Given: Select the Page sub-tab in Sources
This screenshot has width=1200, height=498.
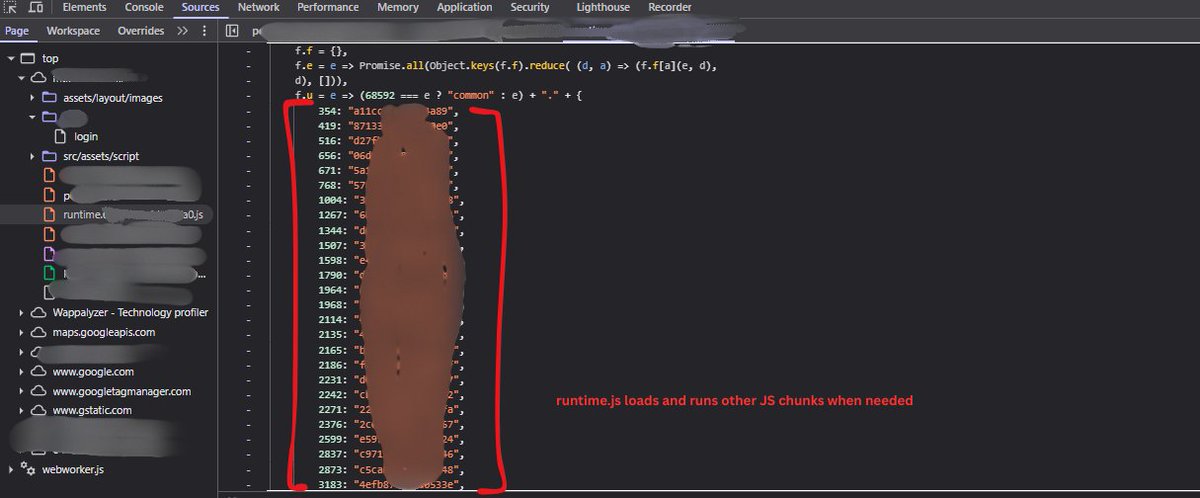Looking at the screenshot, I should [17, 31].
